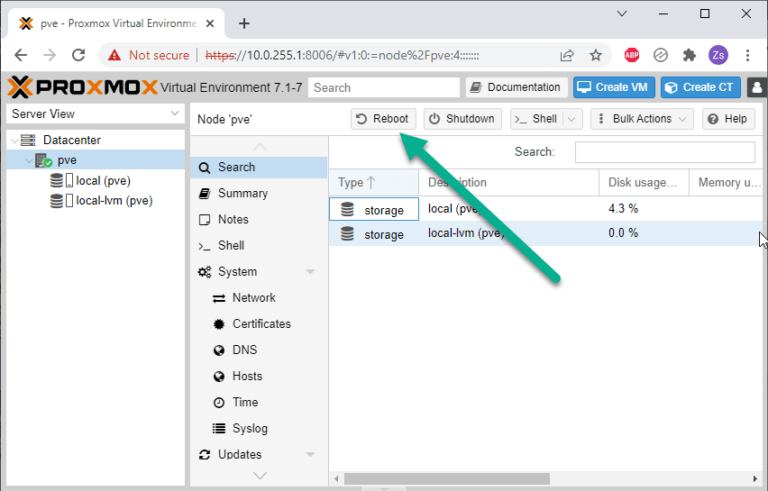Open the tab search chevron
The image size is (768, 491).
click(x=622, y=14)
